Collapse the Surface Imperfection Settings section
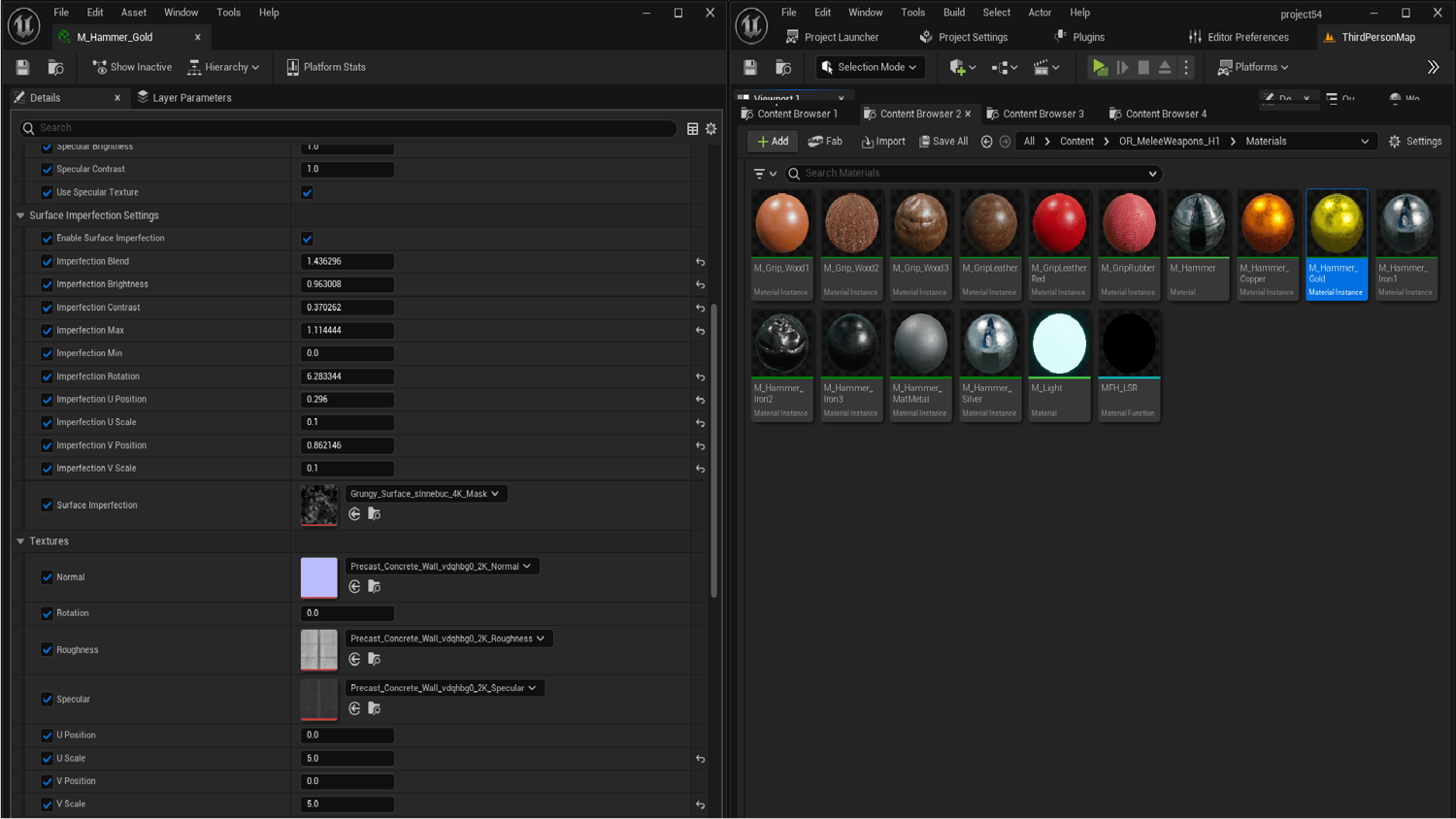The height and width of the screenshot is (819, 1456). [20, 215]
